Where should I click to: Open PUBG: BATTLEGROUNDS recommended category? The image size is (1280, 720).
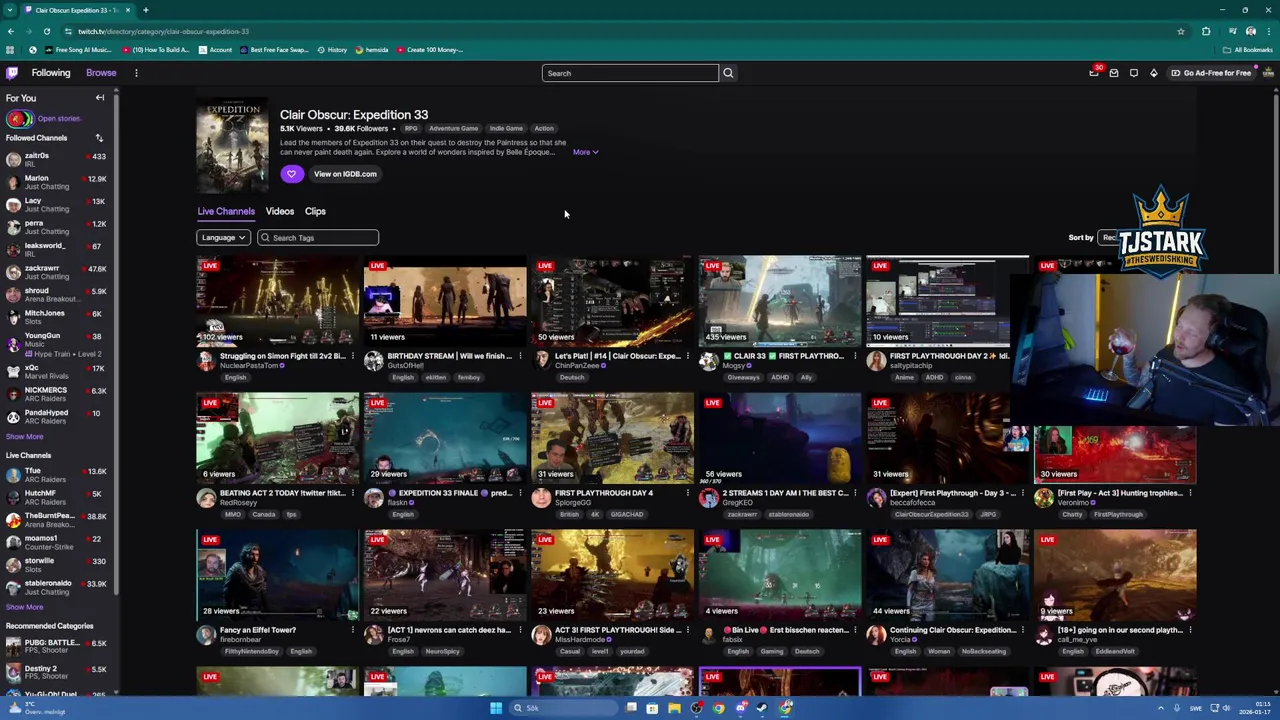(x=58, y=646)
